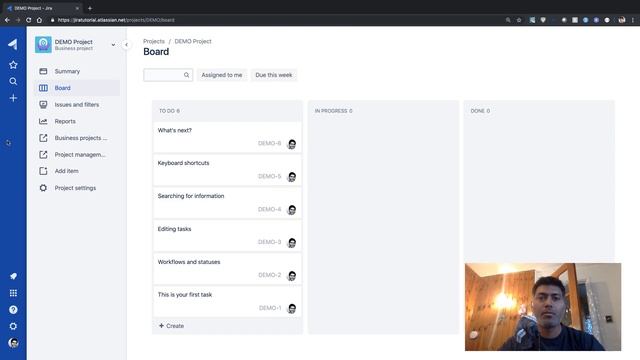Open the Board menu item
This screenshot has width=640, height=360.
[x=77, y=88]
